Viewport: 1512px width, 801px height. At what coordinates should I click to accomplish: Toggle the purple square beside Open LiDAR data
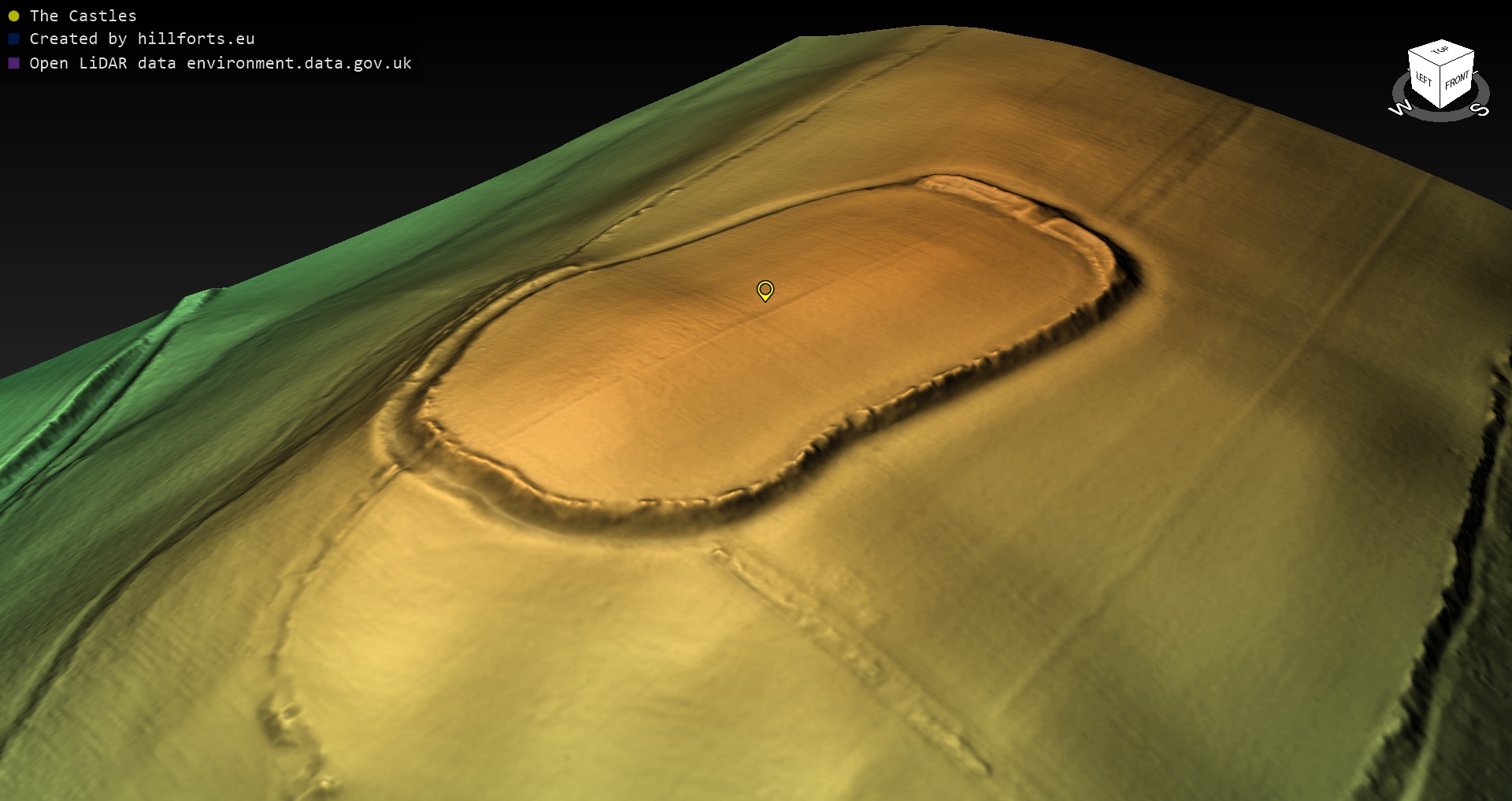[13, 63]
